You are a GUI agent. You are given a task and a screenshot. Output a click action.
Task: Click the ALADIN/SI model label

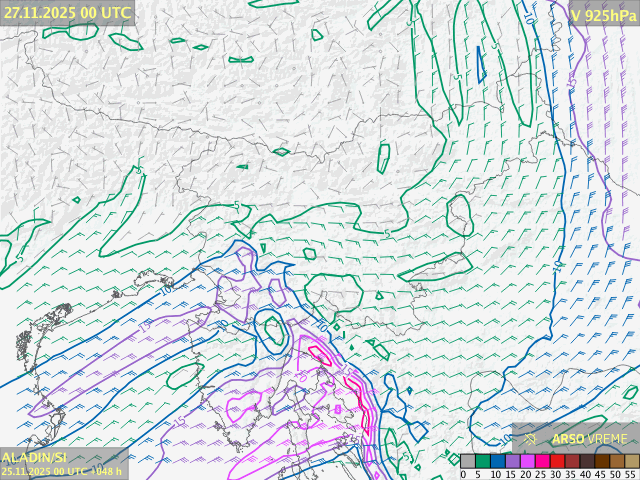pos(34,457)
